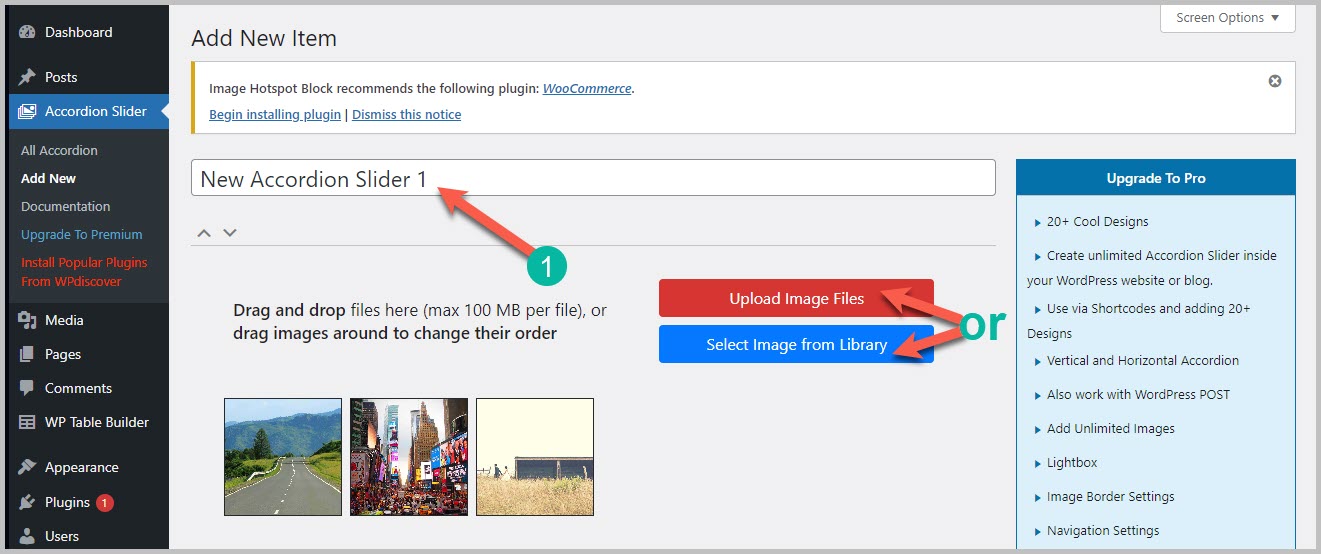Click the 'Add New Item' page heading

(x=264, y=38)
